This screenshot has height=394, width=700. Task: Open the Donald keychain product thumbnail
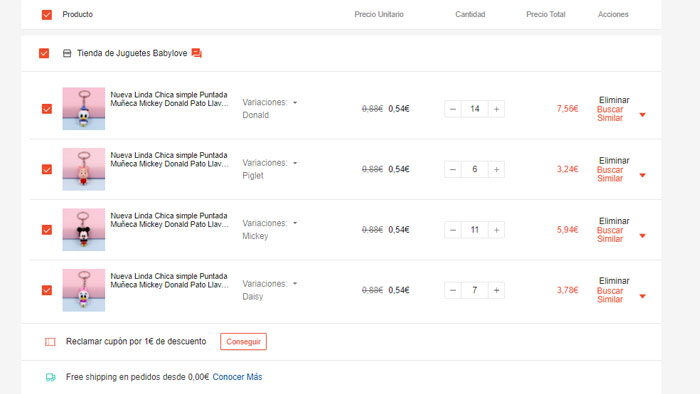coord(83,109)
